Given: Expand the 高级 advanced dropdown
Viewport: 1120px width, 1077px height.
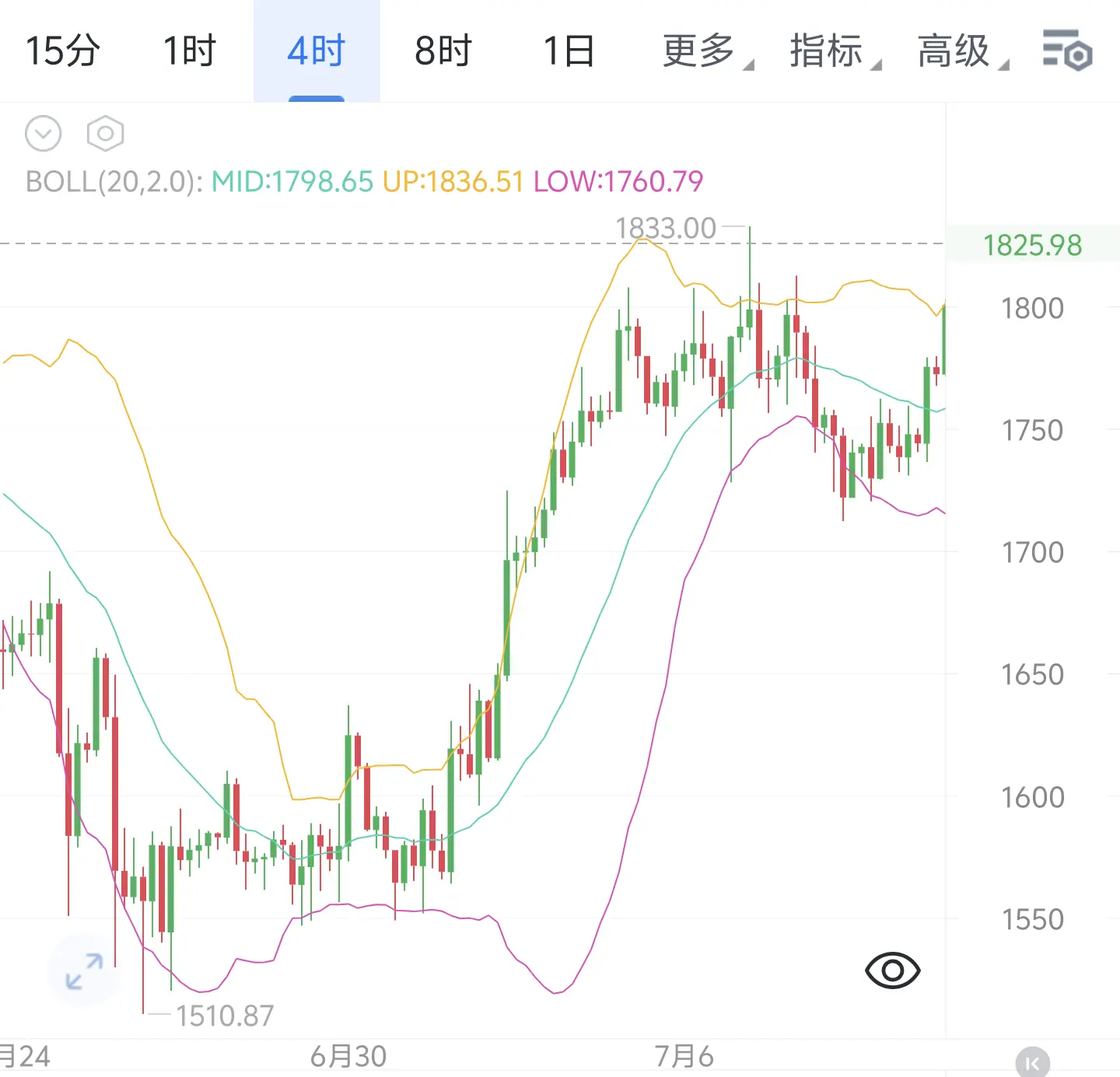Looking at the screenshot, I should tap(962, 51).
